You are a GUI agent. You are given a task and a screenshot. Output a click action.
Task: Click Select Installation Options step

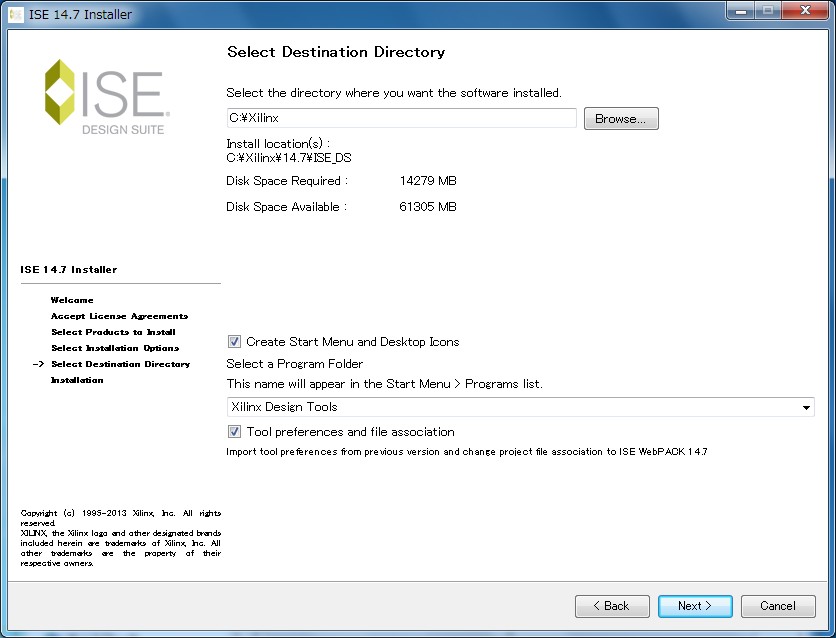pyautogui.click(x=115, y=348)
